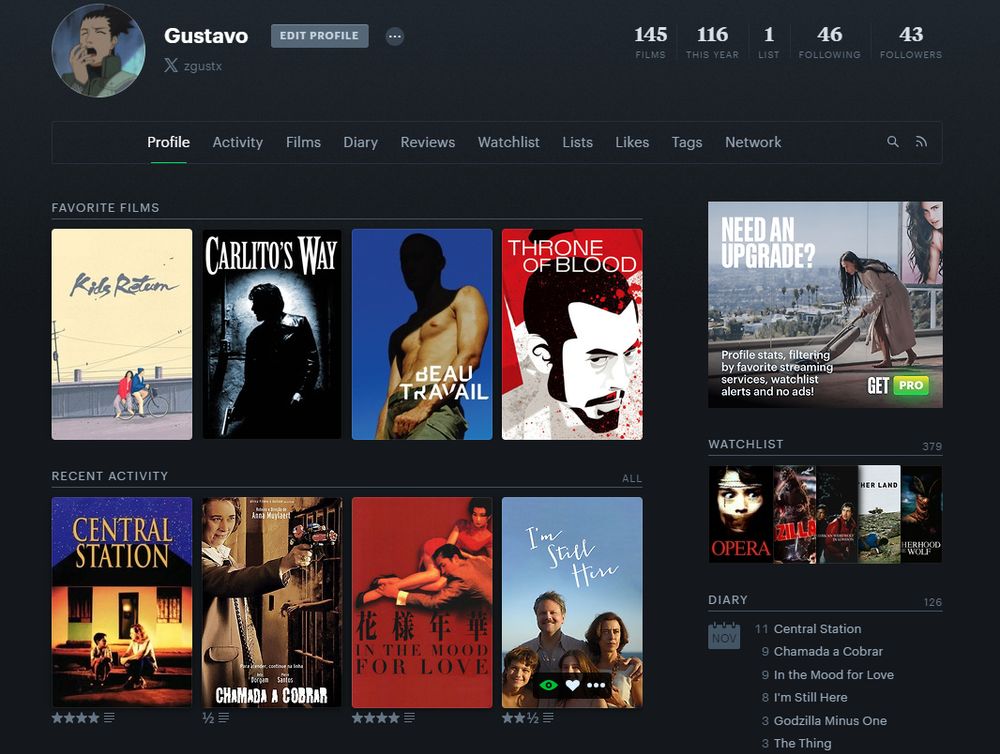The image size is (1000, 754).
Task: Open the NOV calendar icon in Diary
Action: tap(724, 636)
